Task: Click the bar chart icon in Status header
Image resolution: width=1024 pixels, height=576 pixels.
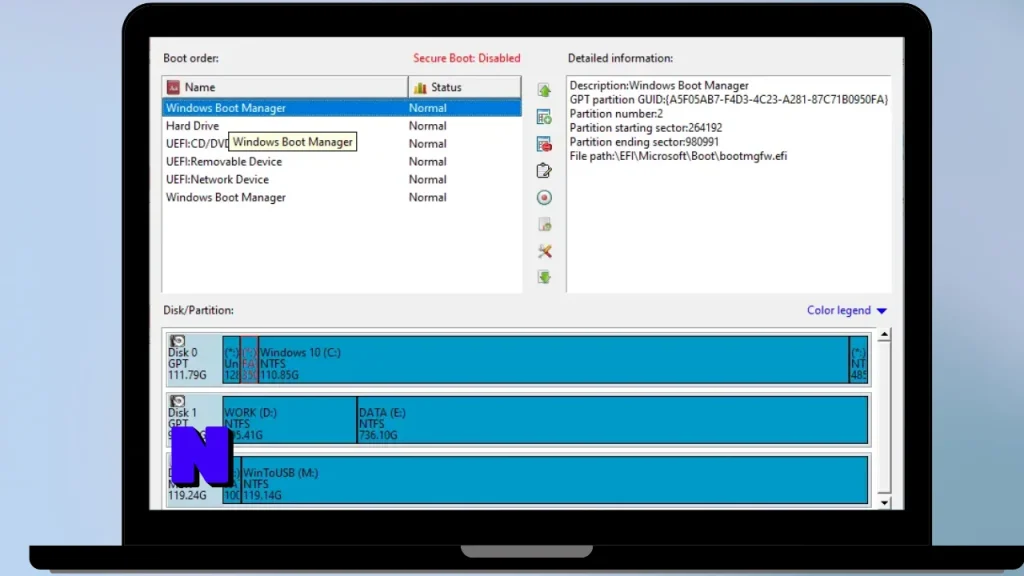Action: [420, 88]
